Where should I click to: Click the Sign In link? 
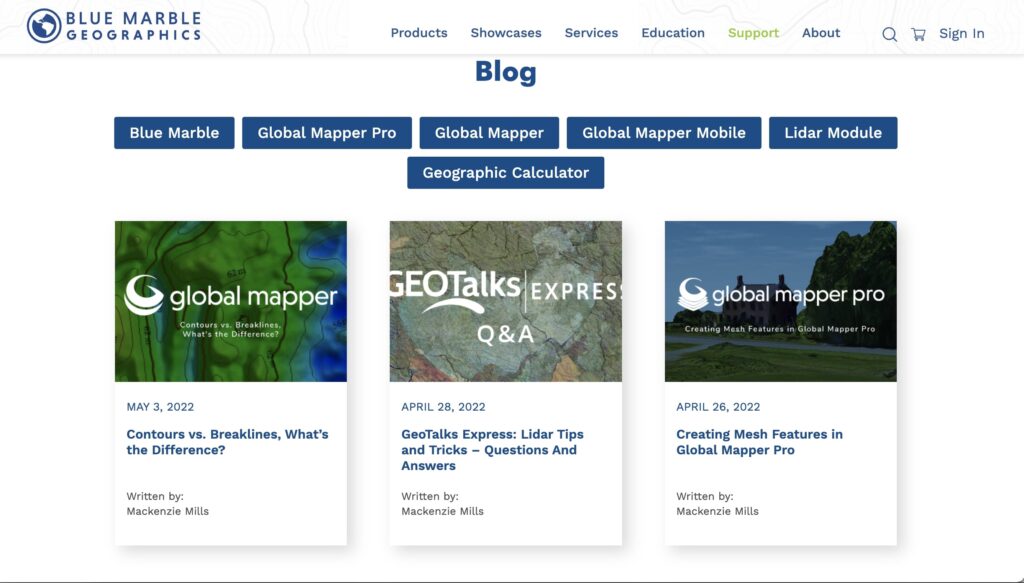961,33
